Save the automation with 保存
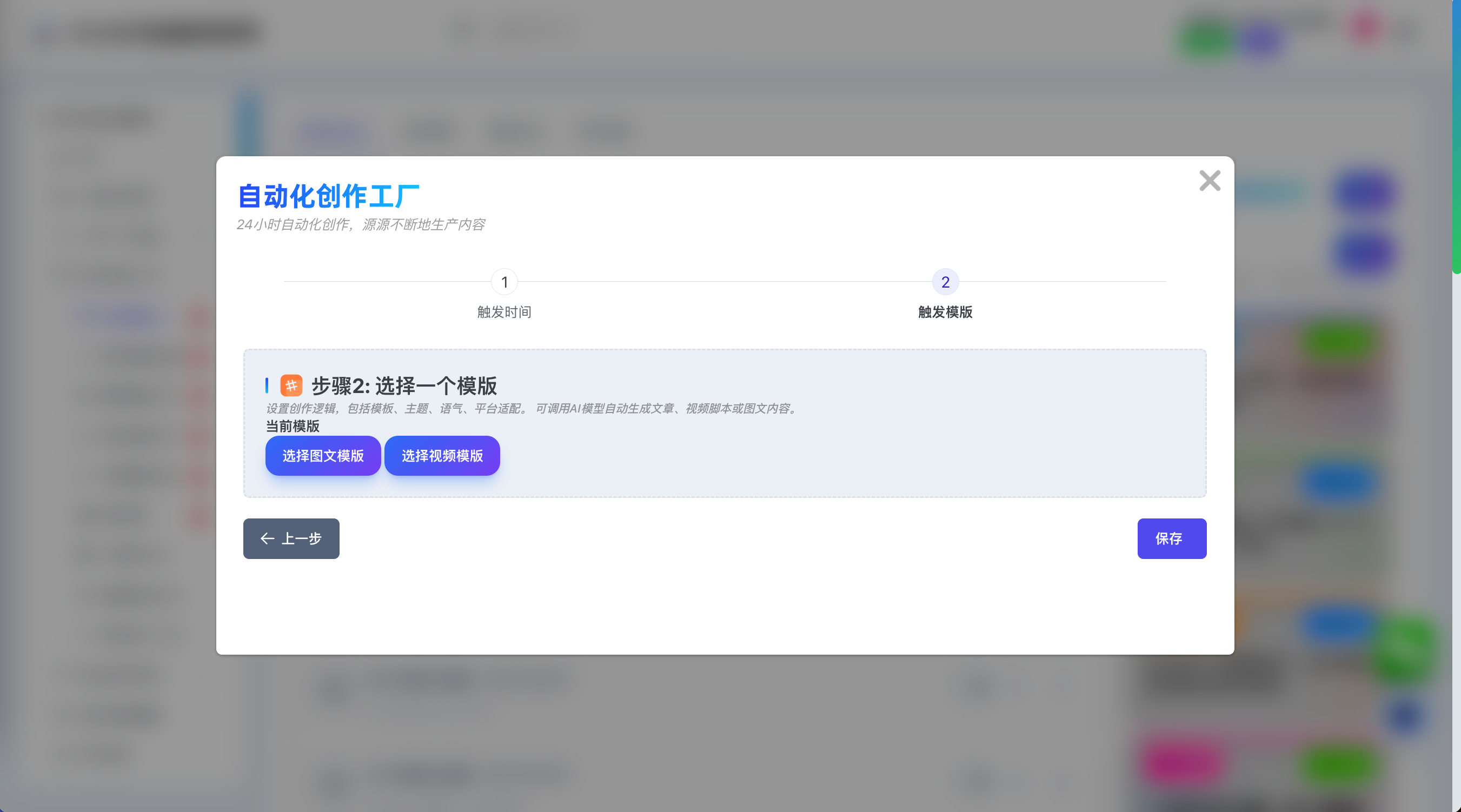The width and height of the screenshot is (1461, 812). pos(1171,538)
